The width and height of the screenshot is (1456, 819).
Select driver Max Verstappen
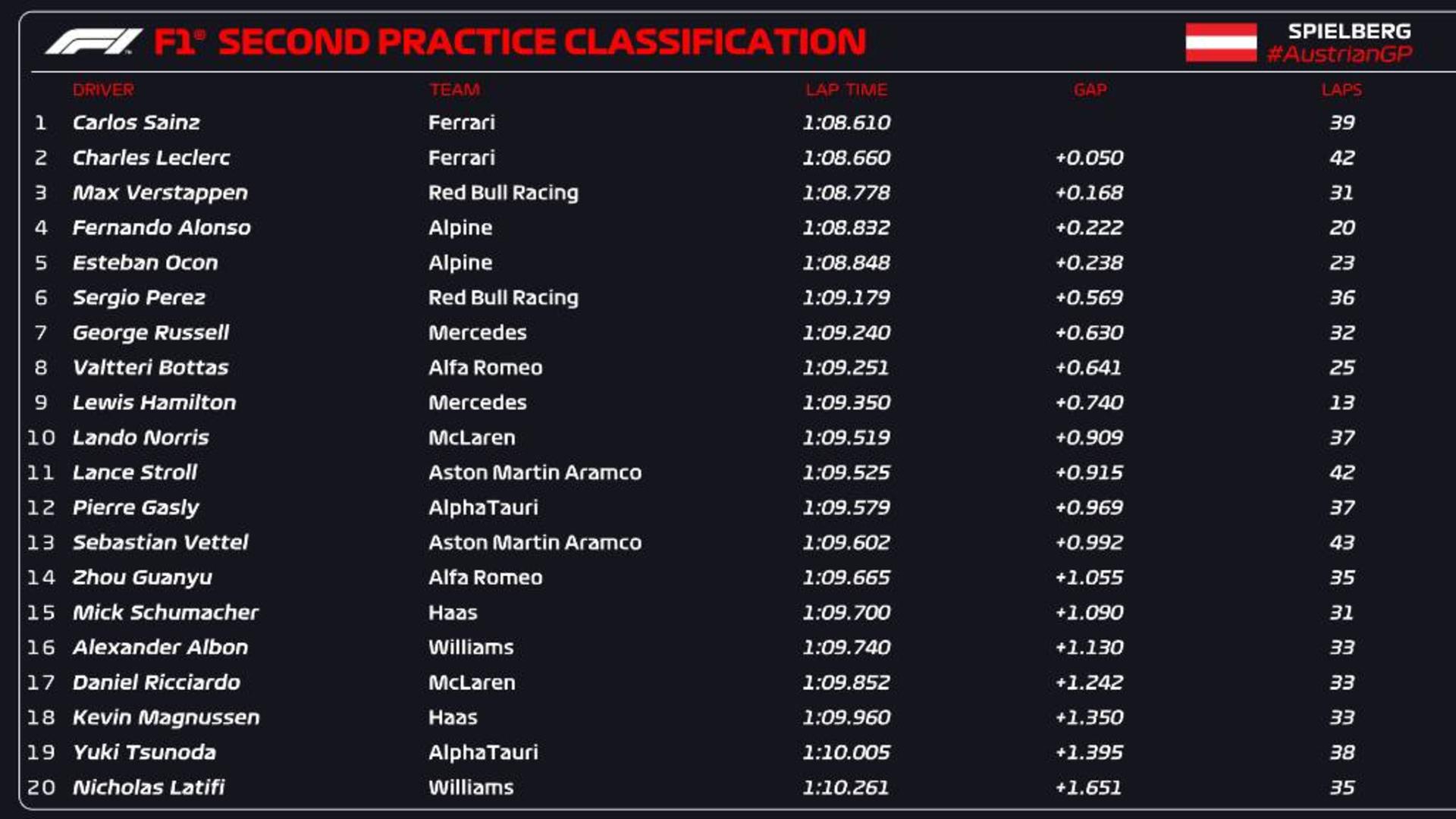pyautogui.click(x=160, y=193)
